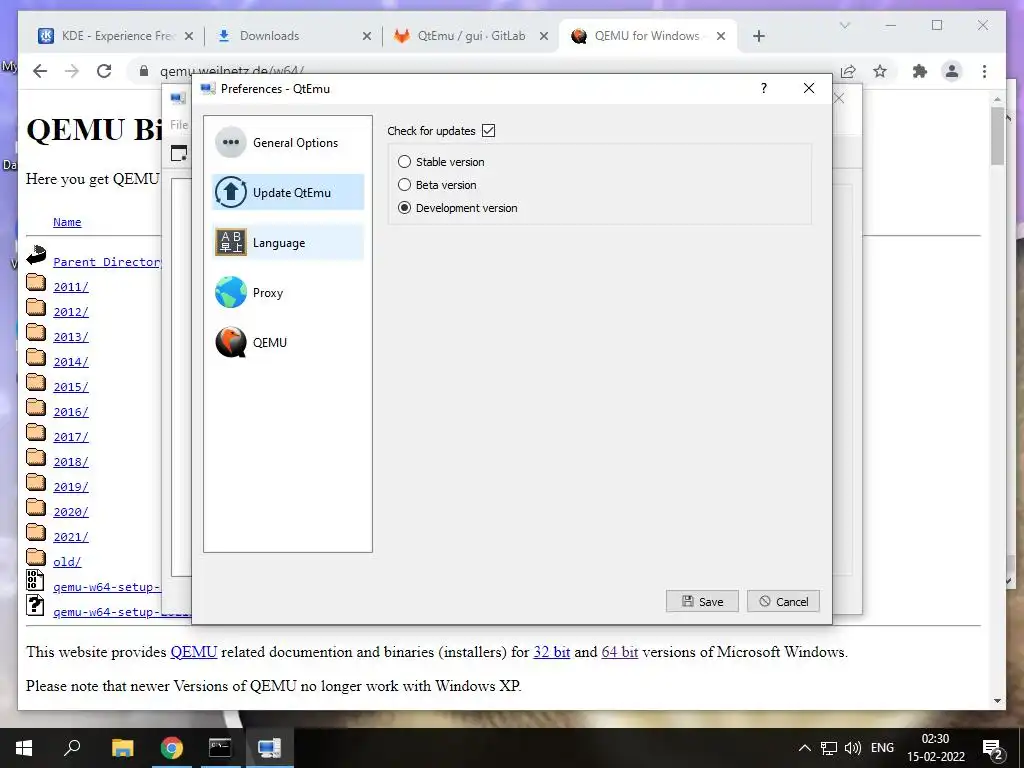
Task: Select QEMU for Windows browser tab
Action: 647,36
